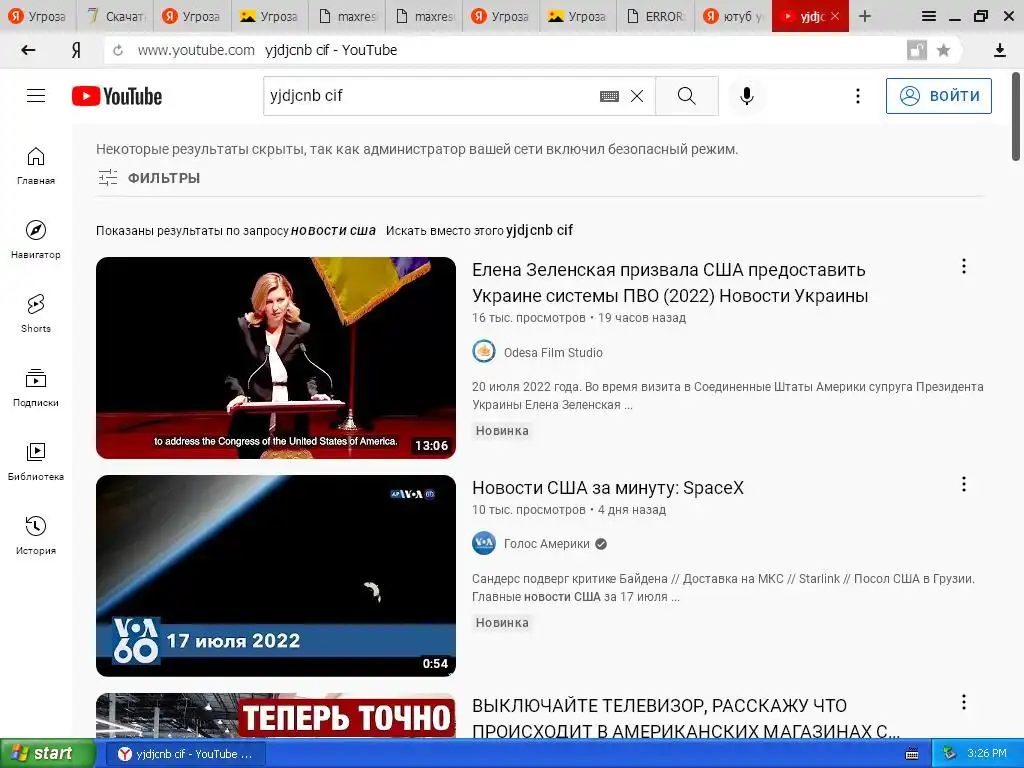This screenshot has height=768, width=1024.
Task: Open the on-screen keyboard in search box
Action: tap(609, 96)
